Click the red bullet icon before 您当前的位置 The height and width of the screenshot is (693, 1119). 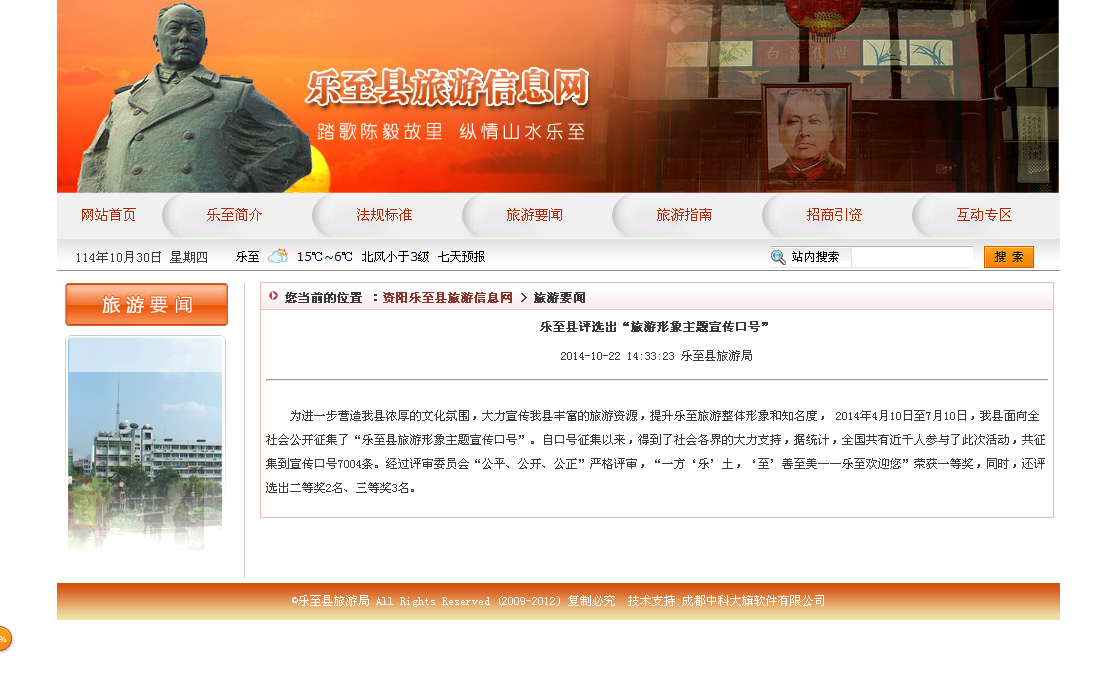pyautogui.click(x=274, y=296)
